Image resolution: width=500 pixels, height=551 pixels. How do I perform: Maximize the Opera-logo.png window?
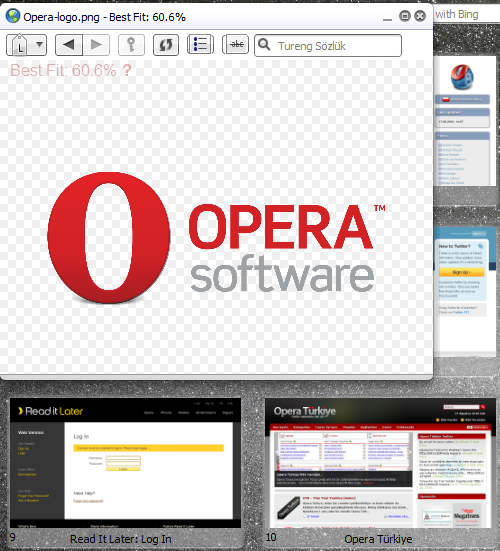click(405, 16)
